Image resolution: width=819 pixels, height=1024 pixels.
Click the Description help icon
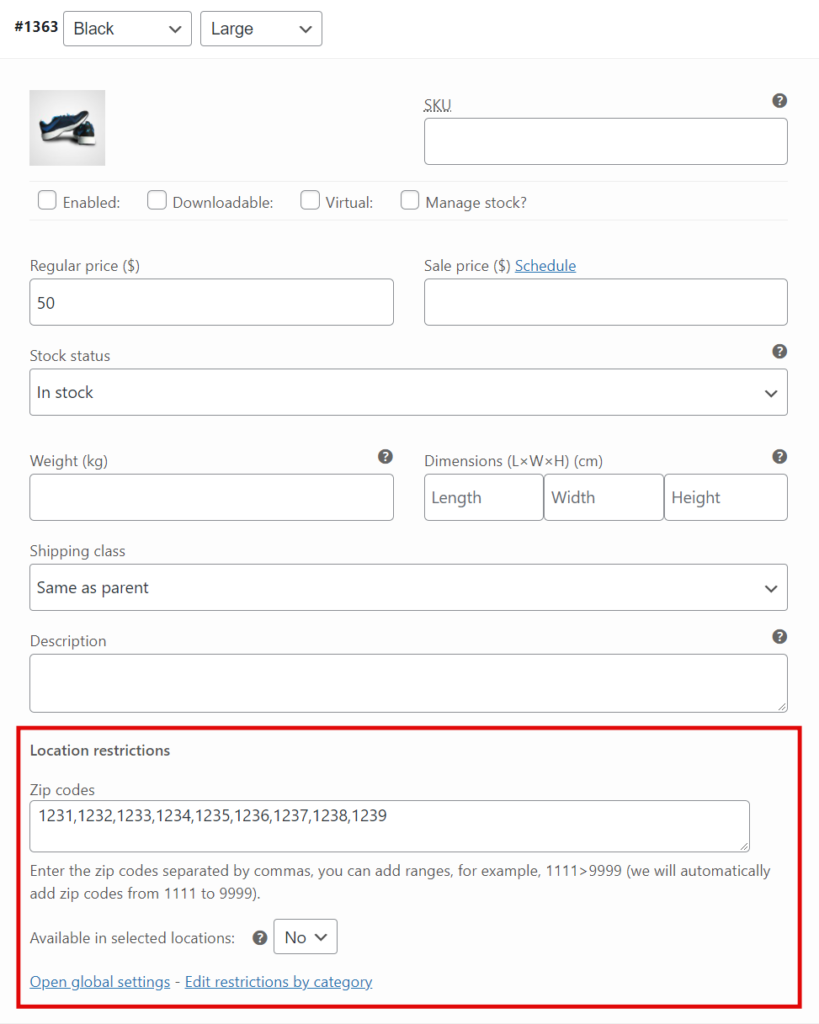[x=780, y=636]
